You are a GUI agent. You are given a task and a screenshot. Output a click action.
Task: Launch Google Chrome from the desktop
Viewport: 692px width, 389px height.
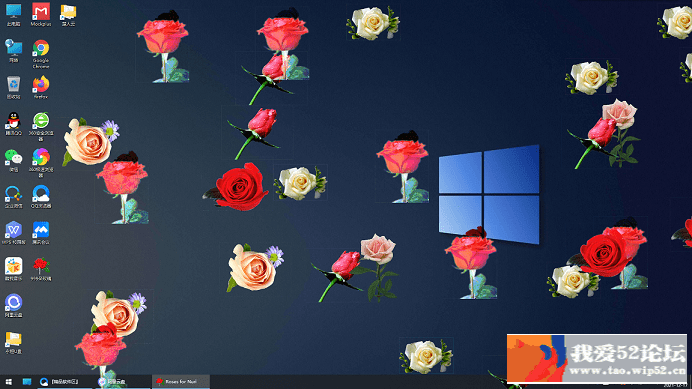(x=41, y=54)
